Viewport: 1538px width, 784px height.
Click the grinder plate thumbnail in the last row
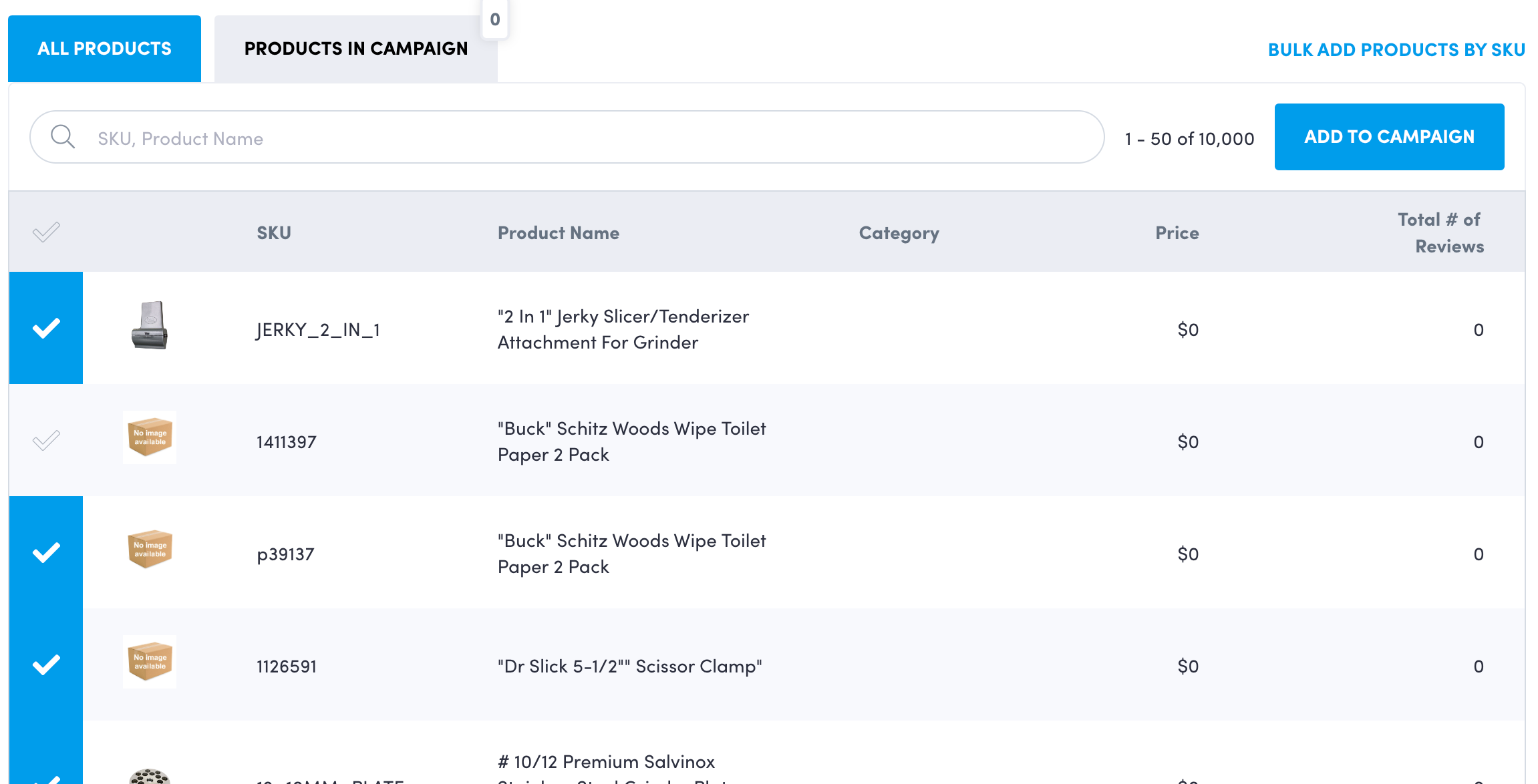tap(150, 776)
